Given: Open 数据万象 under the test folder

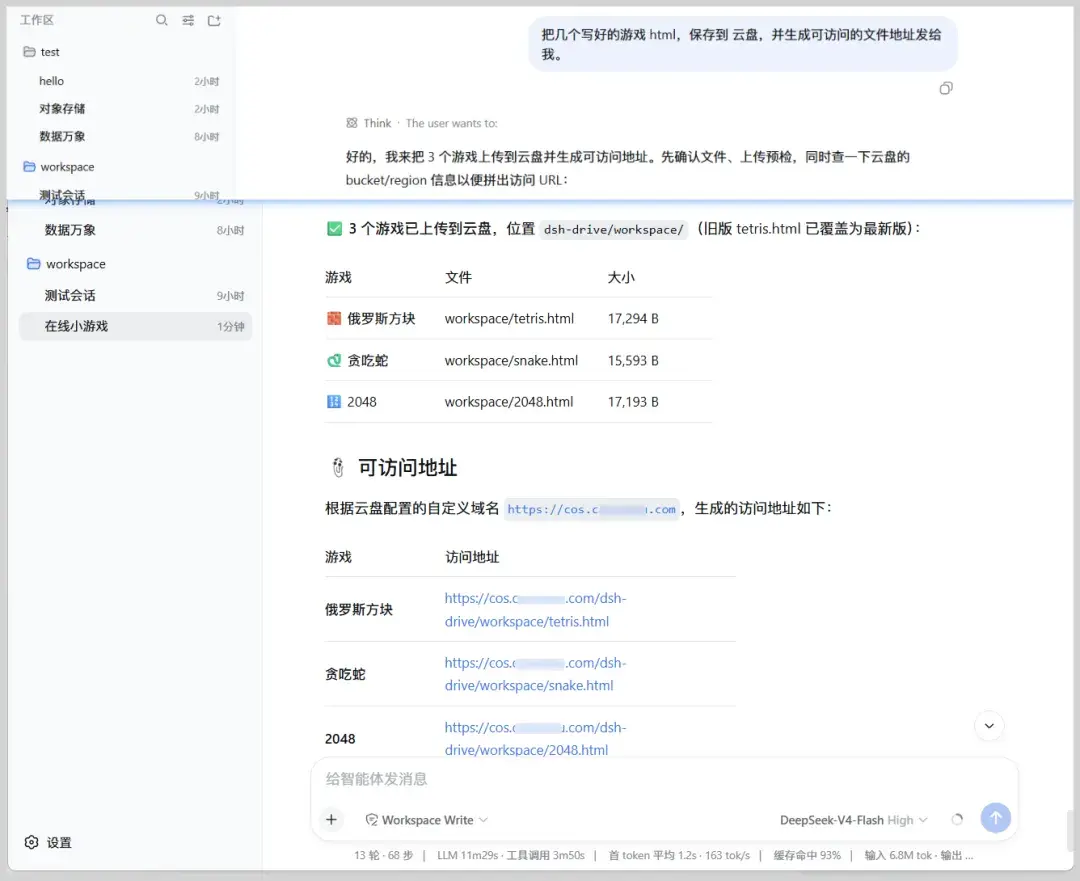Looking at the screenshot, I should (x=128, y=136).
